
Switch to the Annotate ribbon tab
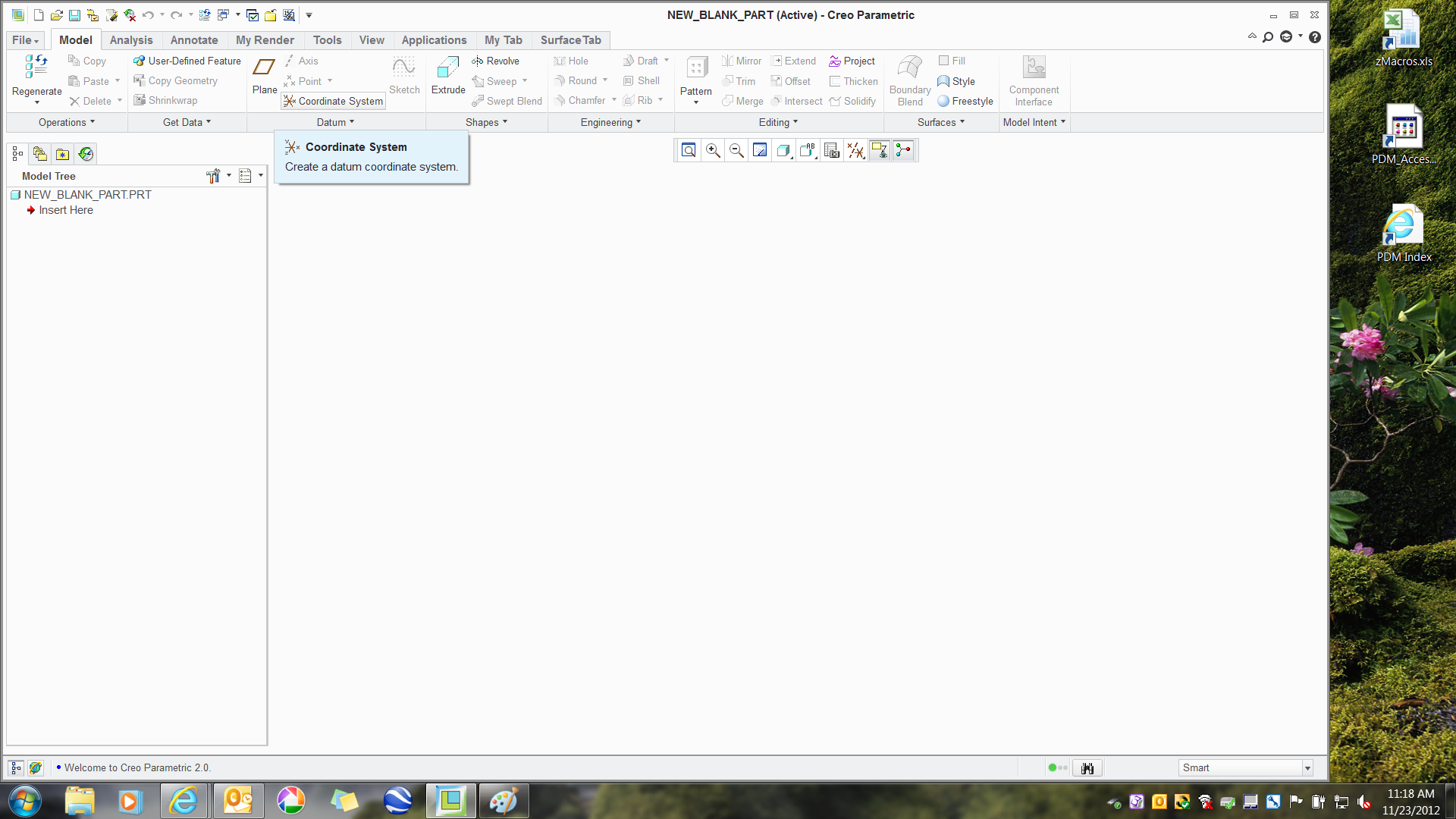click(x=194, y=40)
